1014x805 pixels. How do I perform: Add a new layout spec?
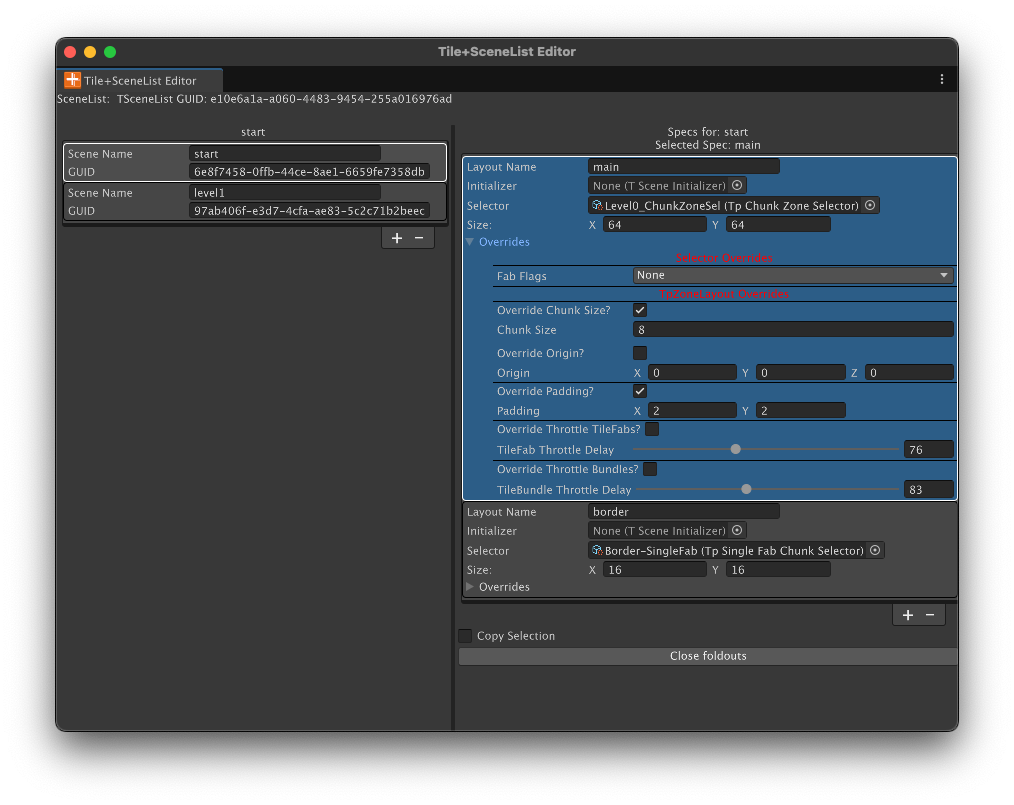click(x=908, y=615)
